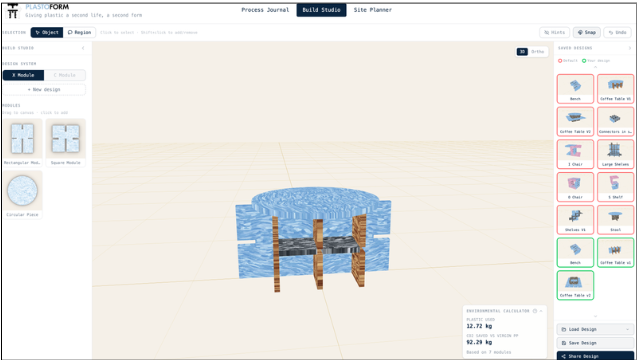637x360 pixels.
Task: Open the green-bordered Coffee Table v1 design
Action: coord(615,252)
